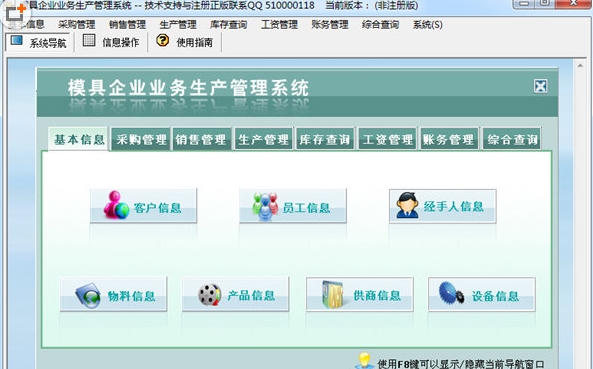Close the navigation panel with X icon
The width and height of the screenshot is (593, 369).
point(540,86)
